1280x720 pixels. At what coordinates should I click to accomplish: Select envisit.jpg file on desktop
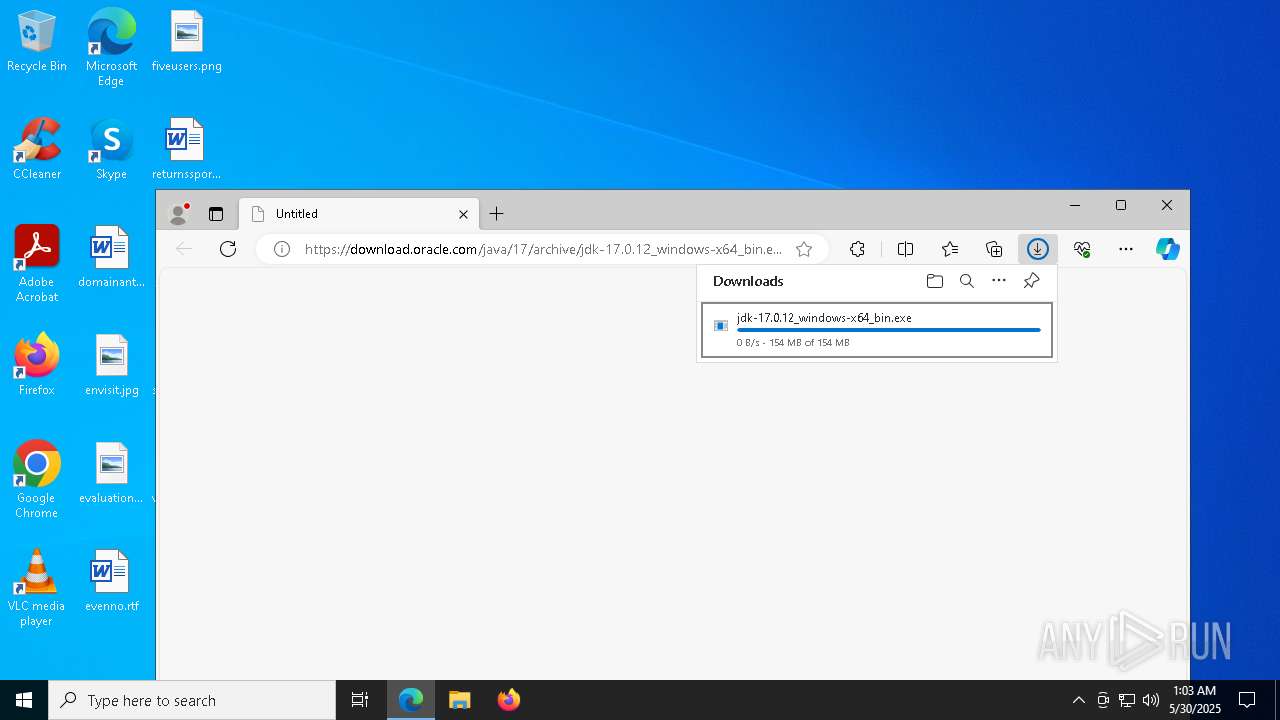click(112, 366)
